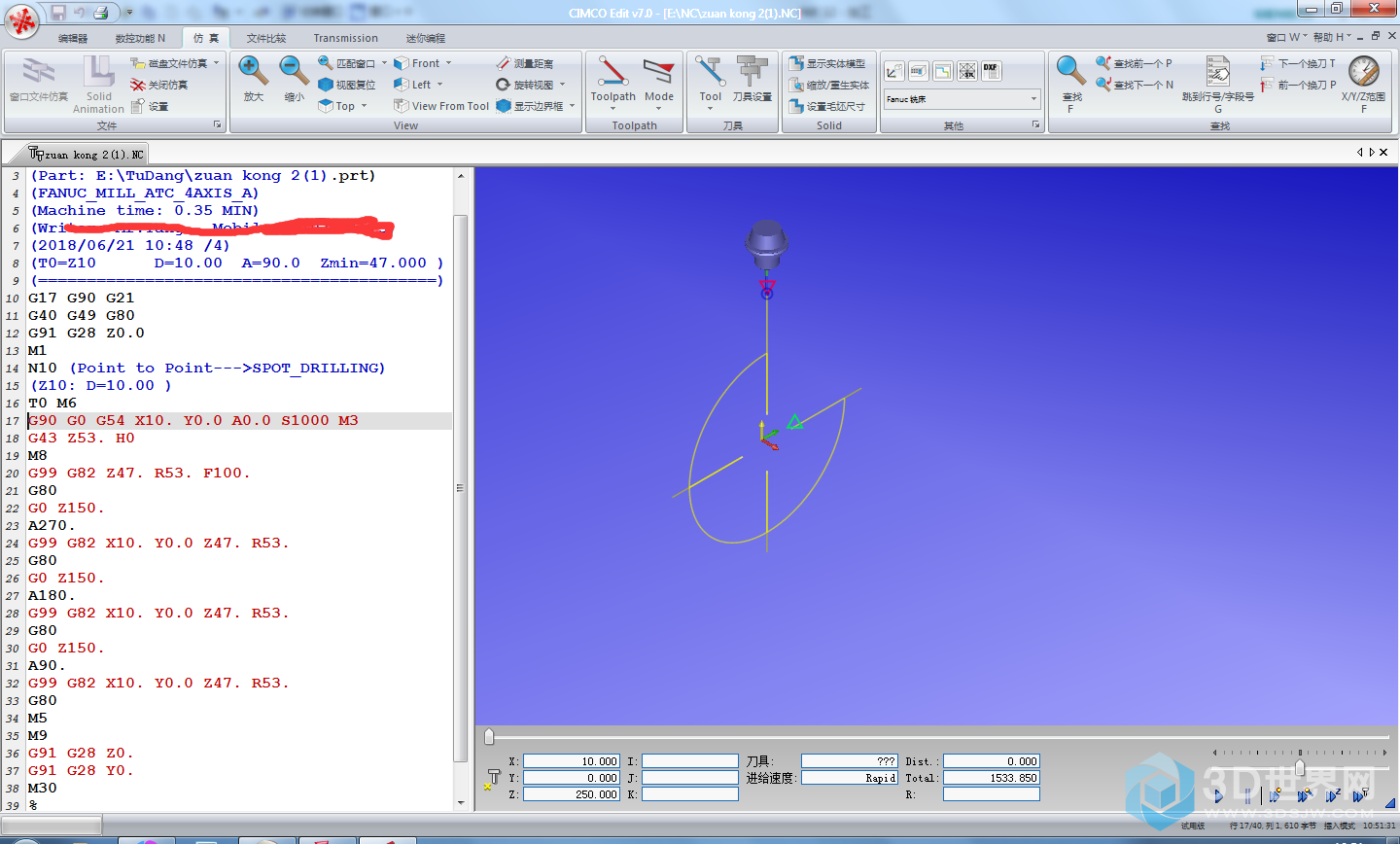This screenshot has width=1400, height=844.
Task: Click 旋转视图 rotate view
Action: click(524, 85)
